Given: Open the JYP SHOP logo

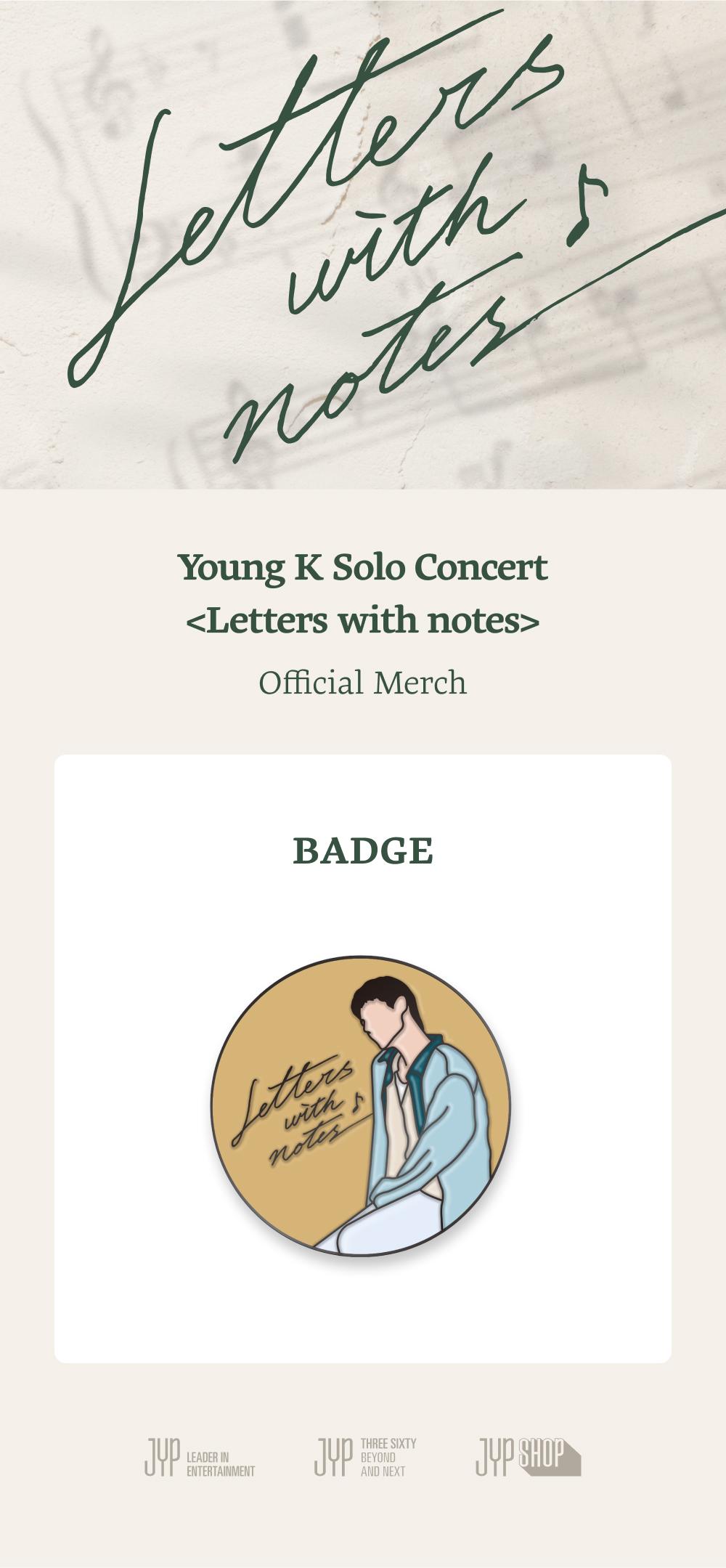Looking at the screenshot, I should coord(528,1457).
